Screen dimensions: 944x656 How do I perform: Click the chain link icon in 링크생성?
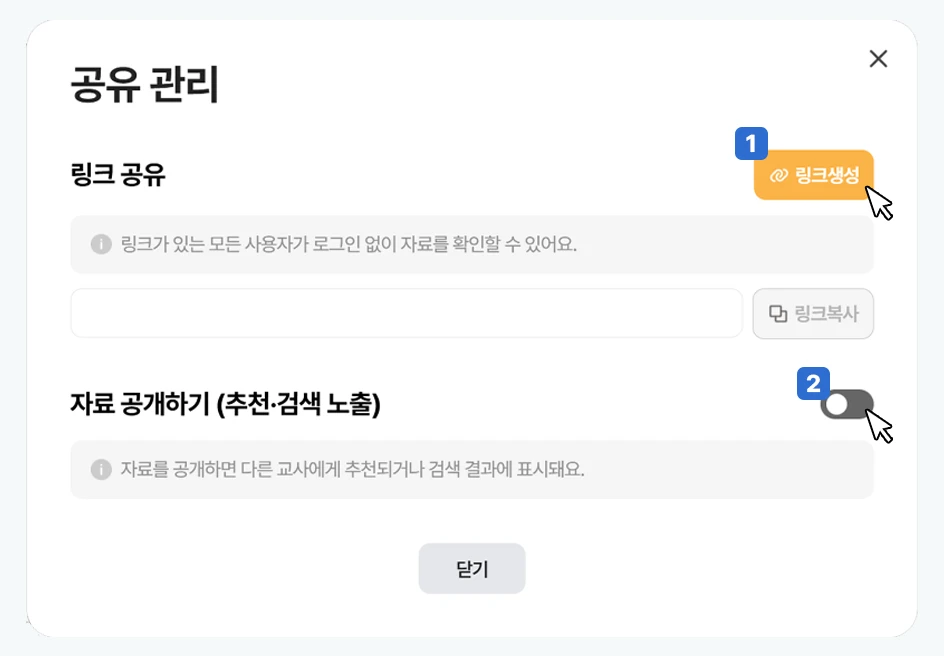(778, 176)
